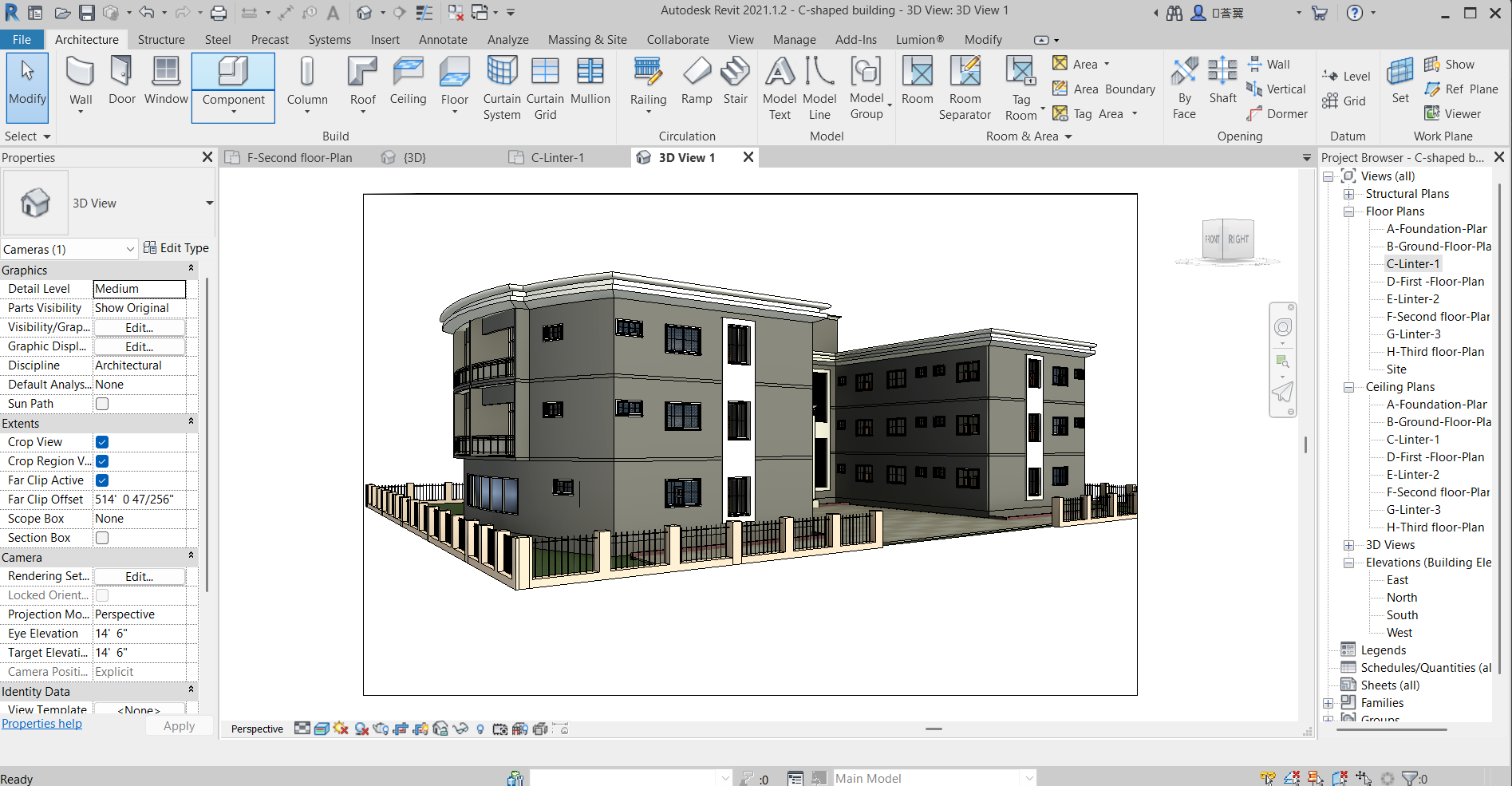The image size is (1512, 786).
Task: Select D-First -Floor-Plan under Floor Plans
Action: coord(1435,282)
